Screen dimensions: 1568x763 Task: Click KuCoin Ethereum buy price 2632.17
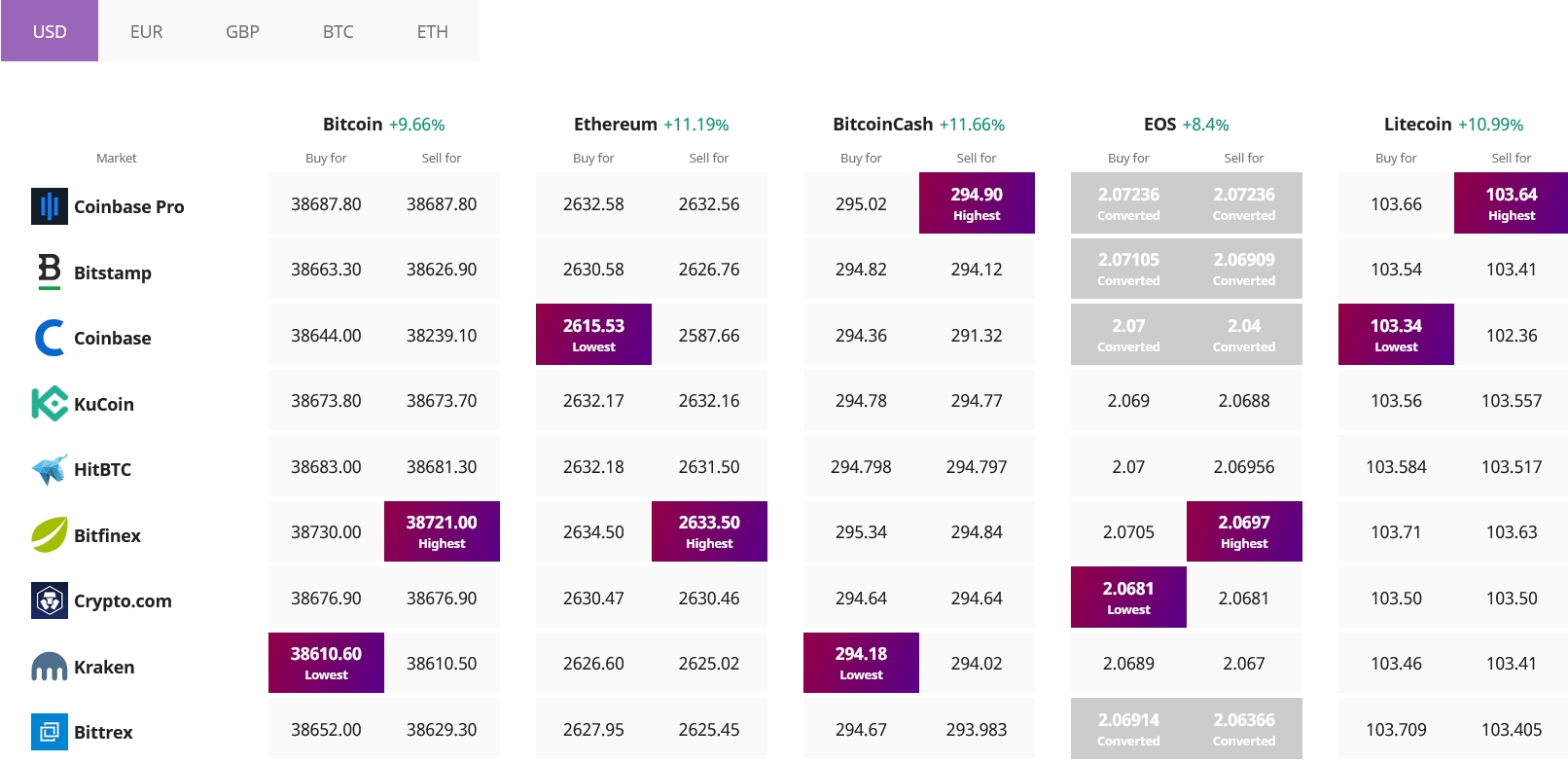(593, 401)
